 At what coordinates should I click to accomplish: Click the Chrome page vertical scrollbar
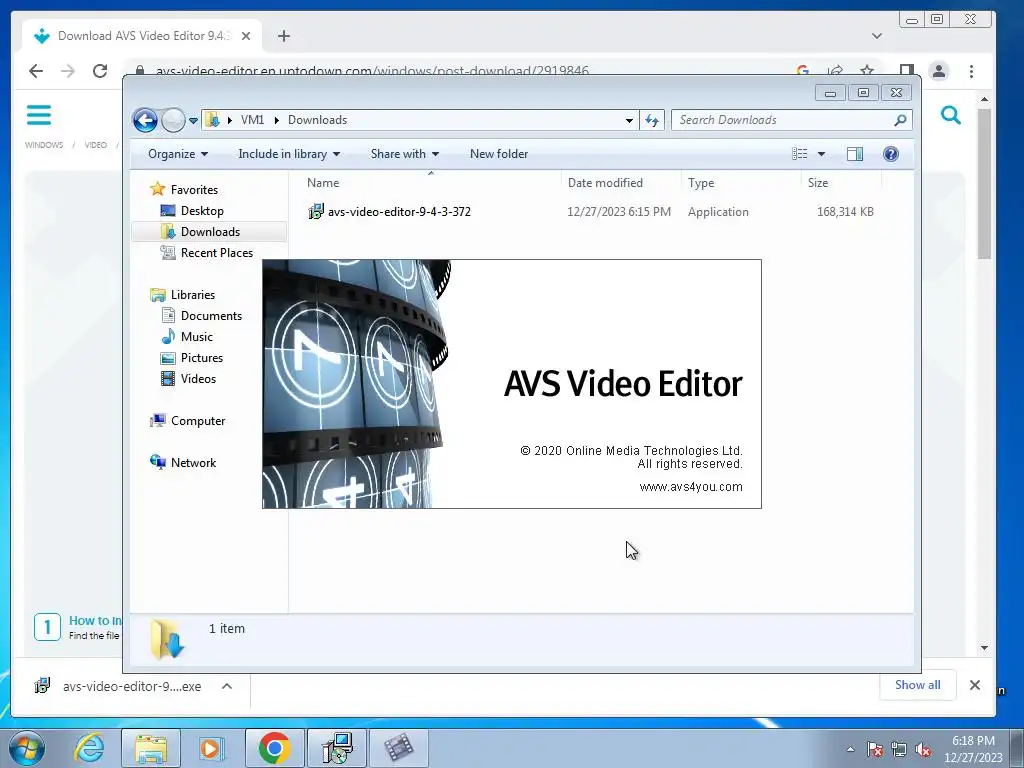pos(984,184)
